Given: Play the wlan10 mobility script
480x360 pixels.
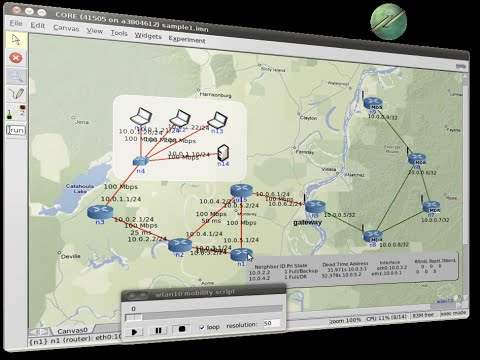Looking at the screenshot, I should [135, 332].
